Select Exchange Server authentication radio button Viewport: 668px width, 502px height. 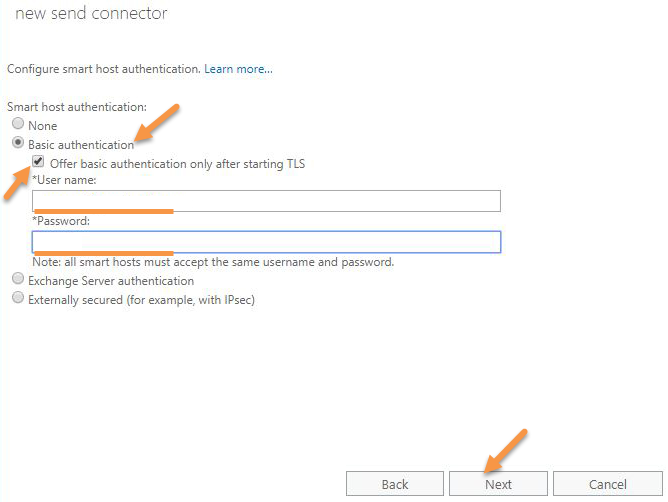point(18,279)
